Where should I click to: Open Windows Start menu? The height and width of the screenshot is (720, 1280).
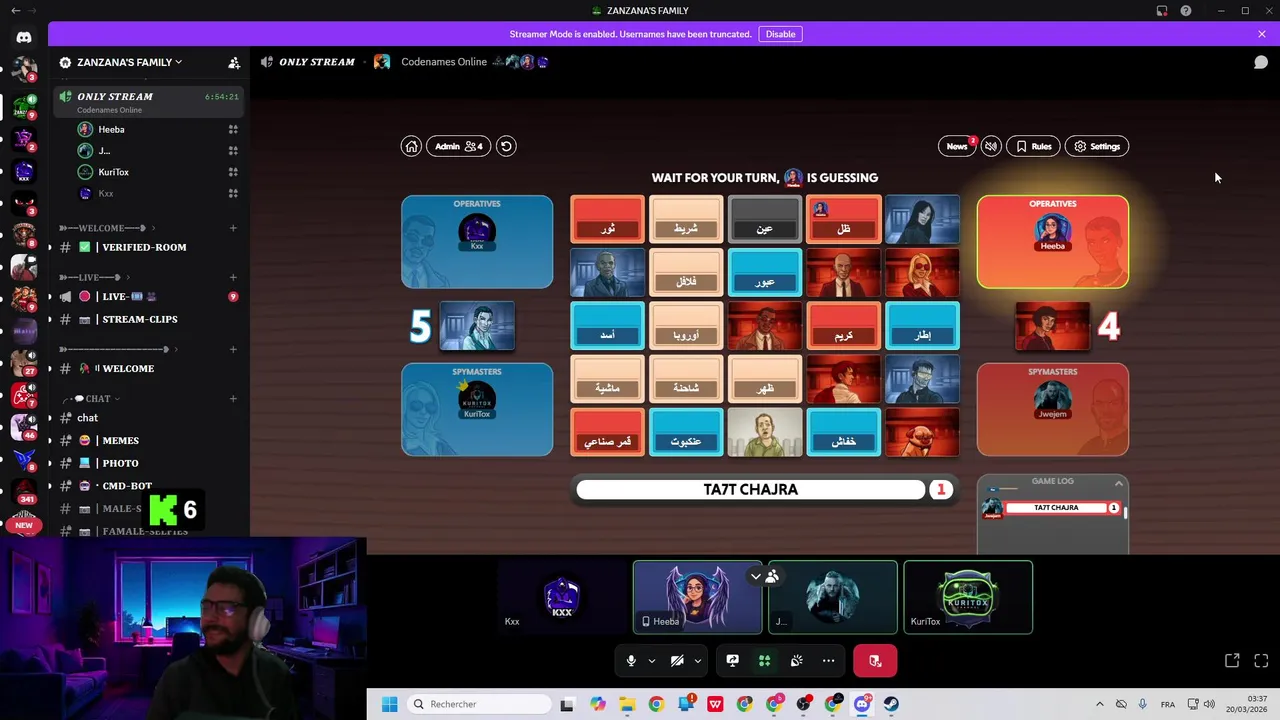coord(389,704)
